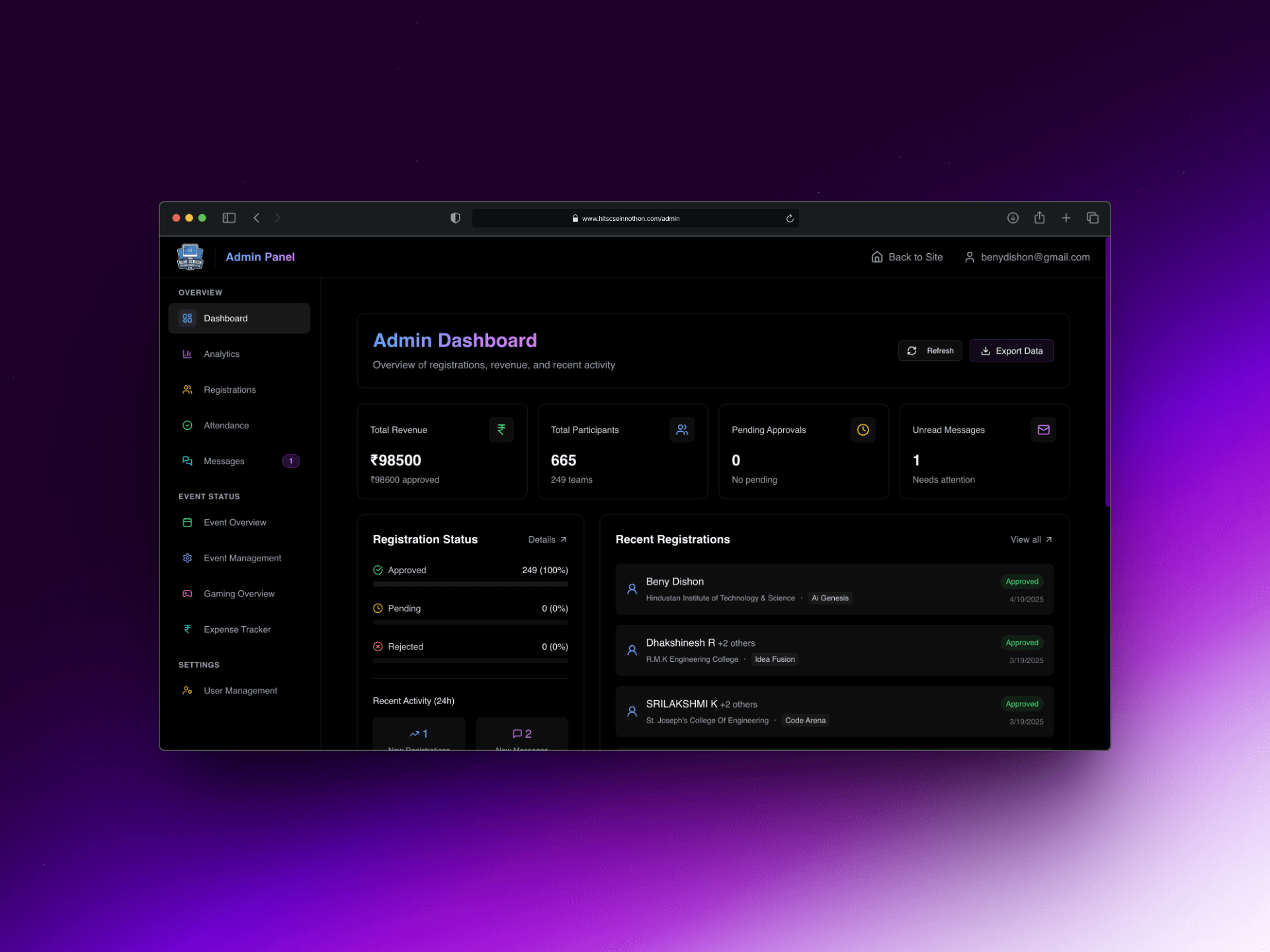
Task: Click the rupee icon on Total Revenue
Action: (501, 430)
